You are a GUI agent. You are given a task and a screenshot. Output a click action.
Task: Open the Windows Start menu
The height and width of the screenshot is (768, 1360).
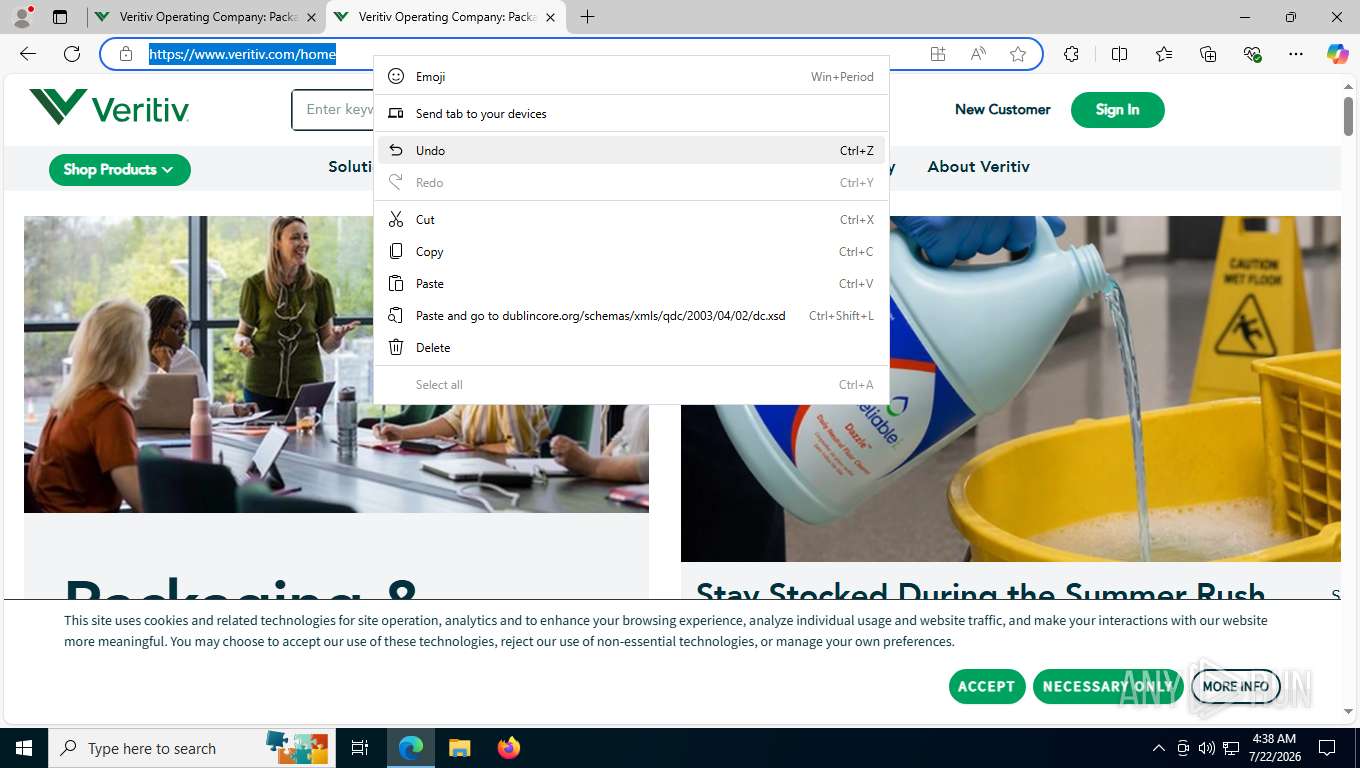pos(23,748)
